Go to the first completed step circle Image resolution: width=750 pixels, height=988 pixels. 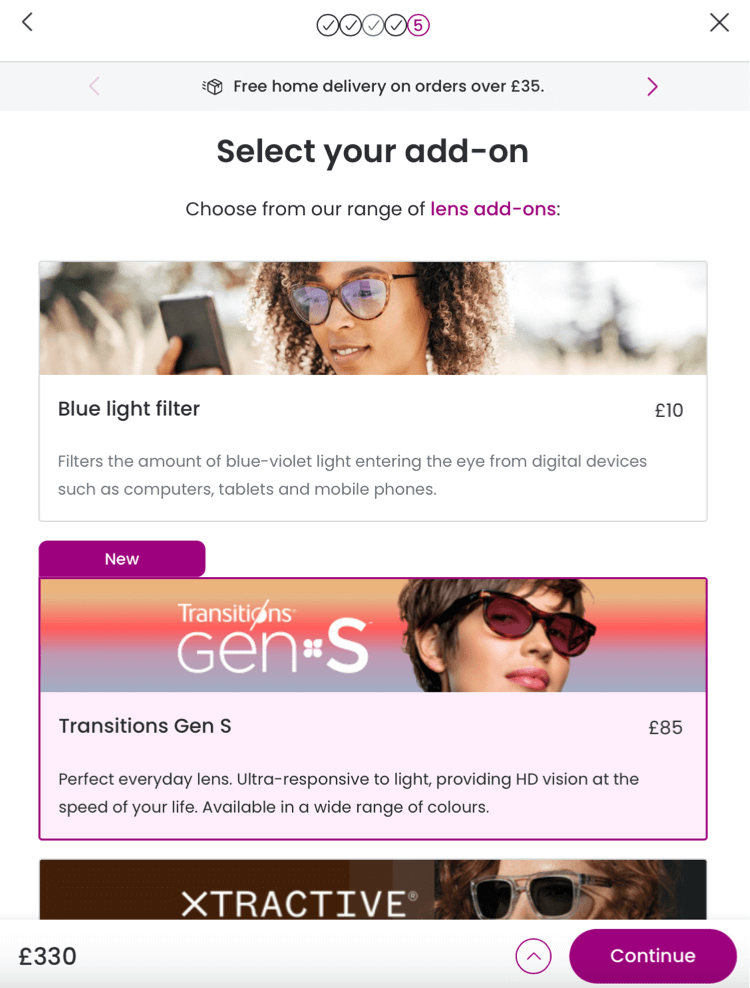click(x=327, y=25)
